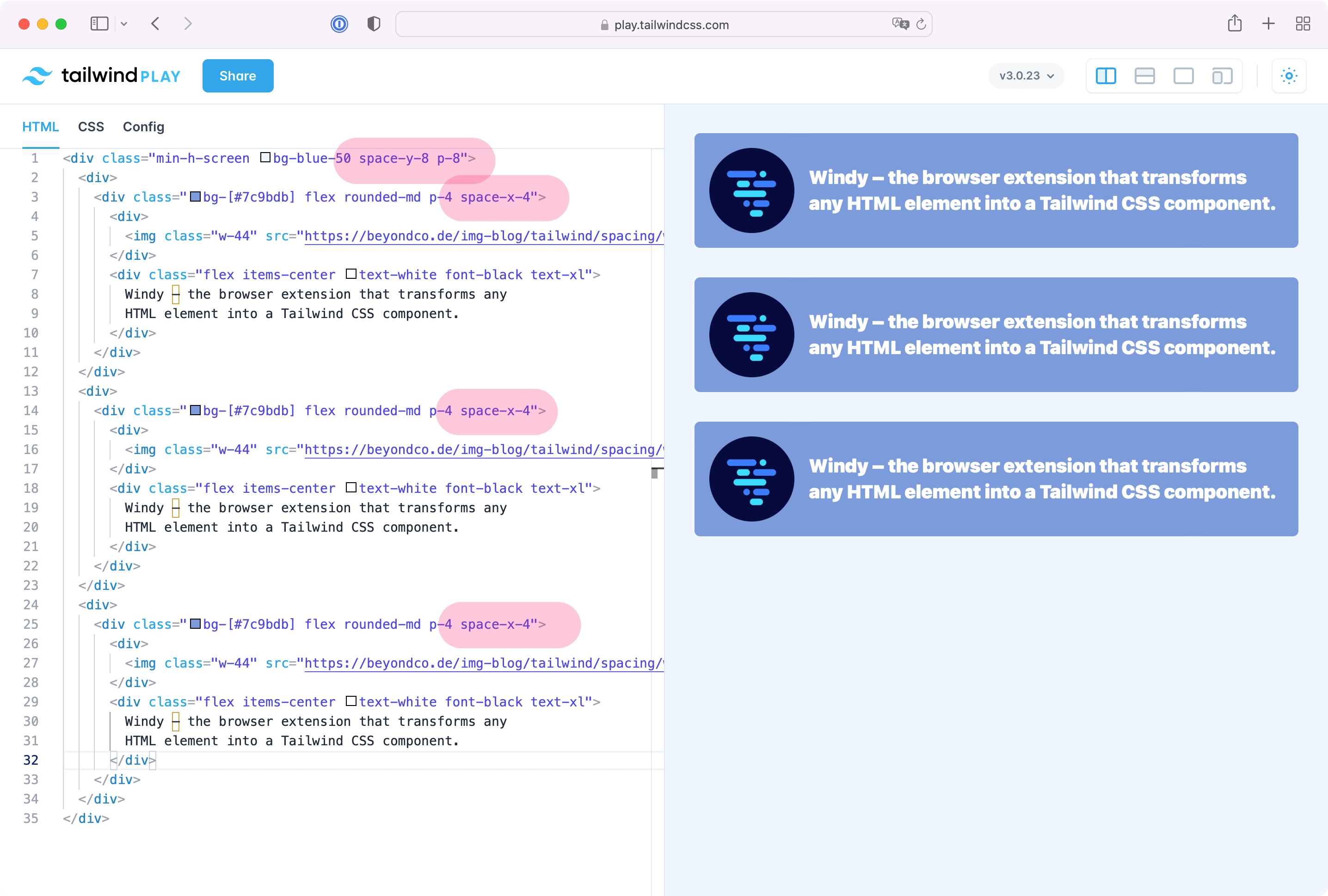Open the Tailwind version v3.0.23 dropdown

1026,75
